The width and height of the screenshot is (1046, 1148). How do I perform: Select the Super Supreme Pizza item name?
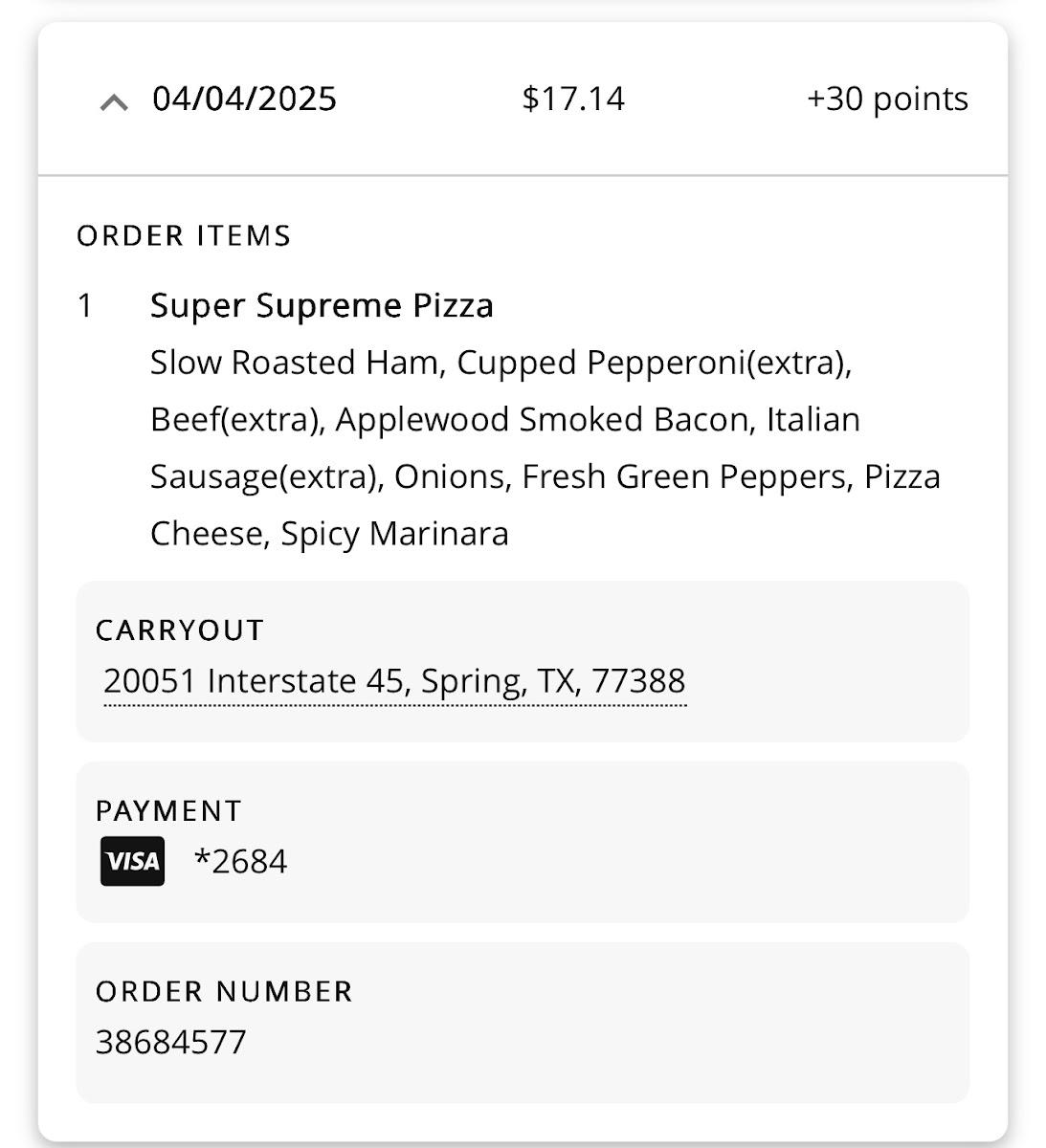click(x=322, y=306)
